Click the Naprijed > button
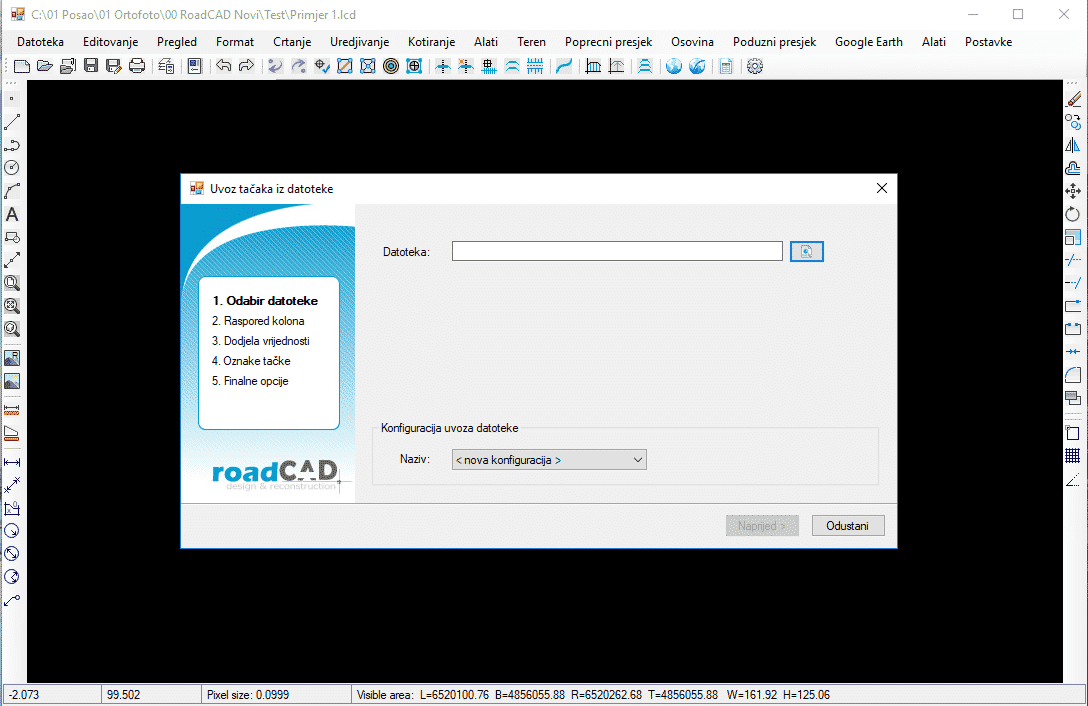The height and width of the screenshot is (706, 1088). [762, 526]
